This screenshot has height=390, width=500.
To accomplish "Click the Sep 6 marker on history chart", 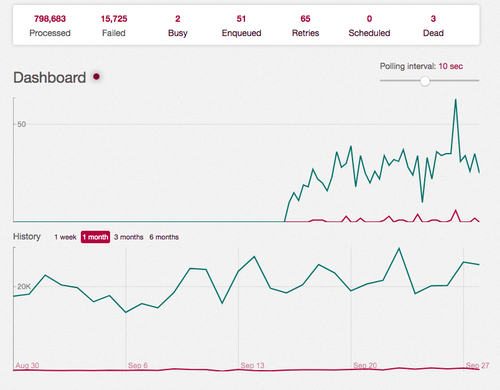I will coord(138,365).
